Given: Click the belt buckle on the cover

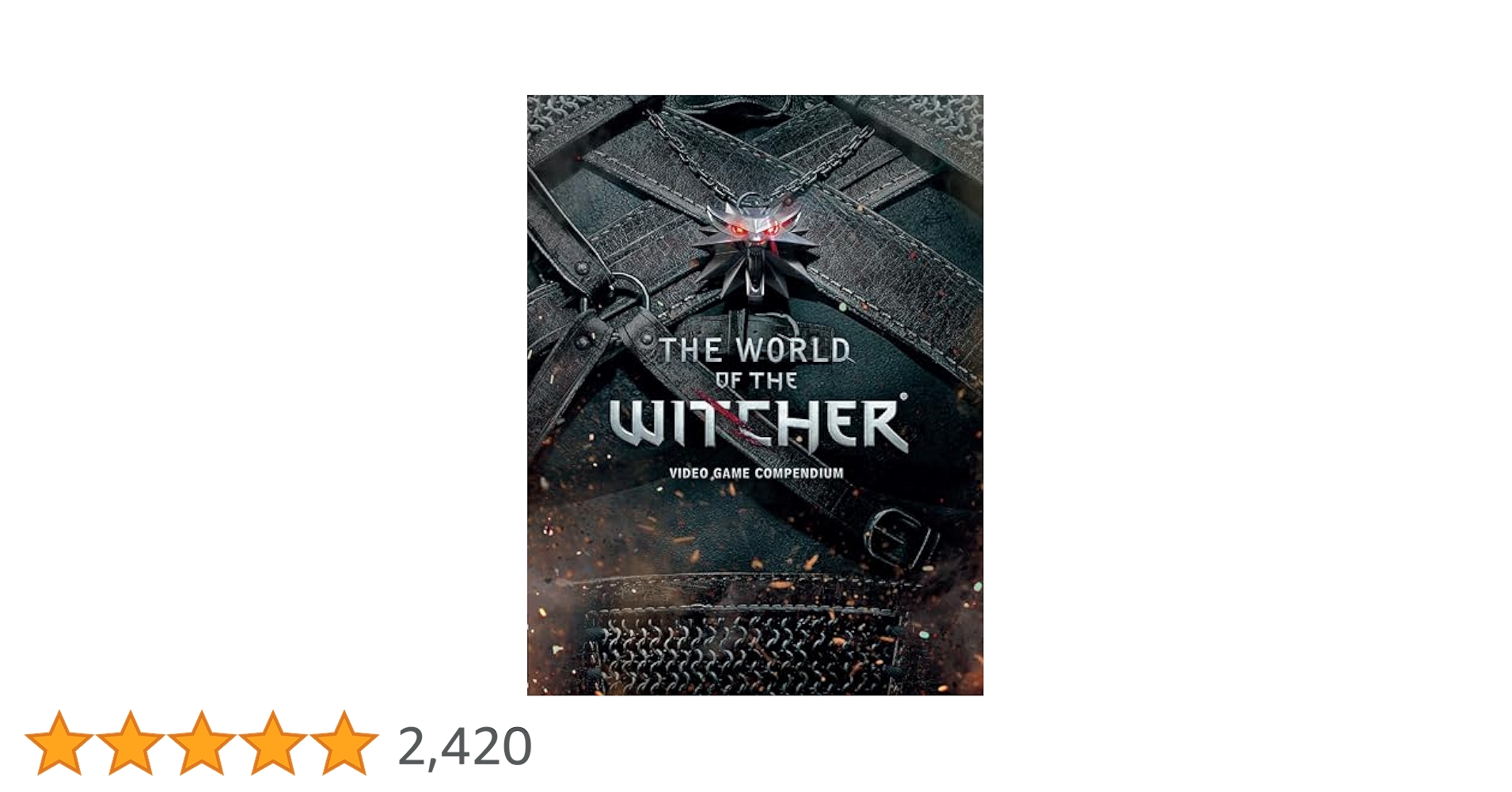Looking at the screenshot, I should 900,535.
